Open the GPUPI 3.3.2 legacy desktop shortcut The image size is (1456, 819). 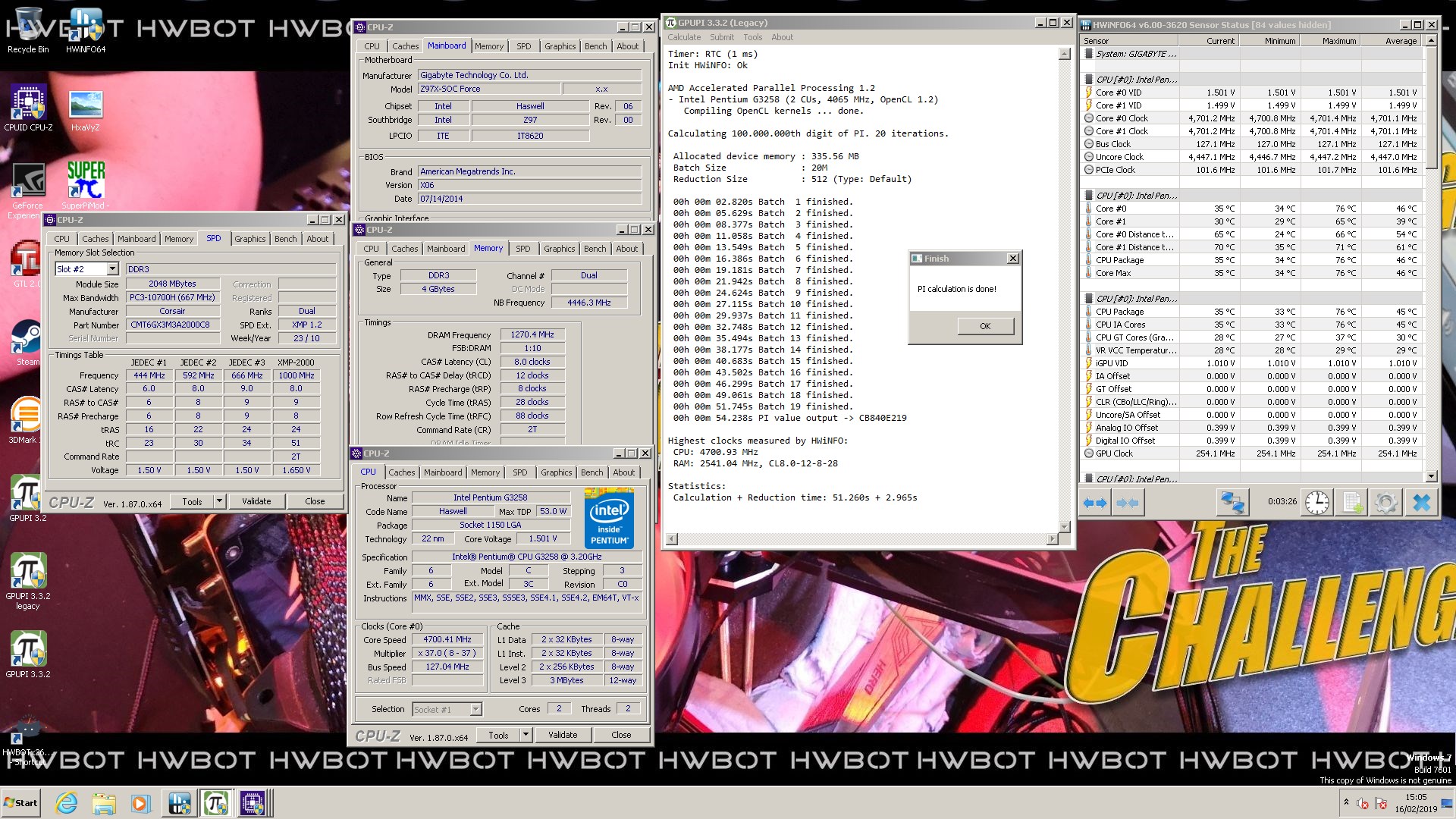[x=28, y=580]
